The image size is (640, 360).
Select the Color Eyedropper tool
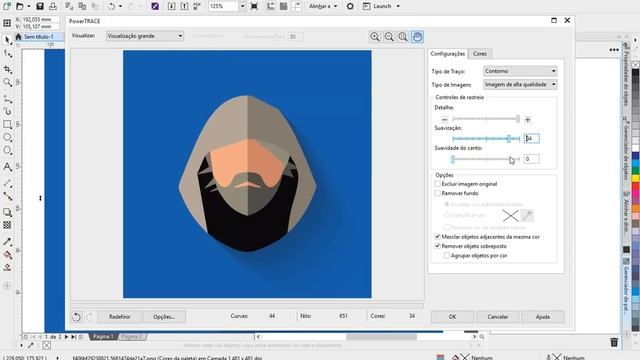(x=7, y=242)
